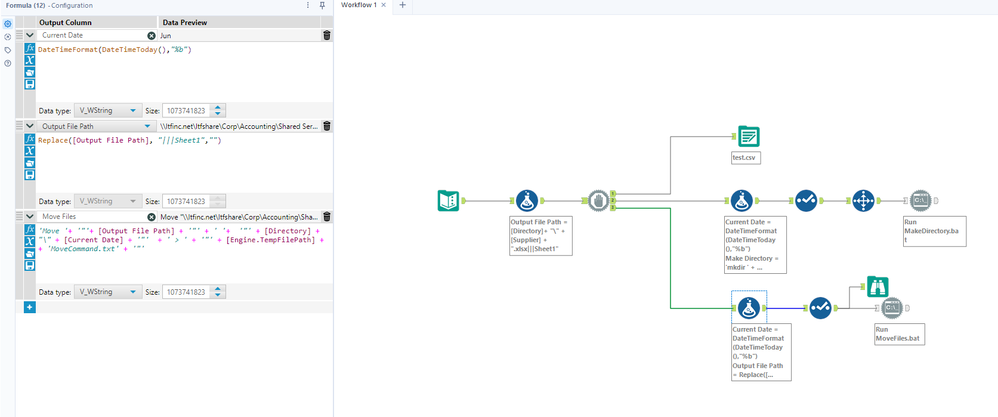Viewport: 998px width, 417px height.
Task: Open Columns and Constants (X) for Output File Path
Action: (29, 151)
